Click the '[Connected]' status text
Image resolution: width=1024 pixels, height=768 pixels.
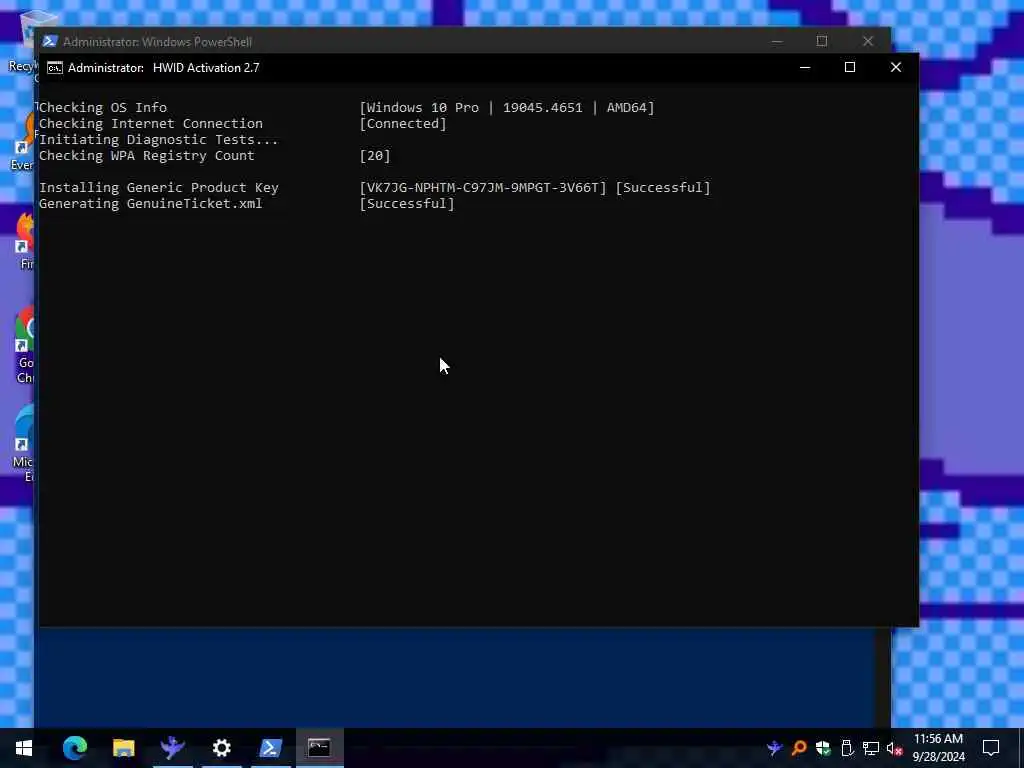click(x=403, y=123)
